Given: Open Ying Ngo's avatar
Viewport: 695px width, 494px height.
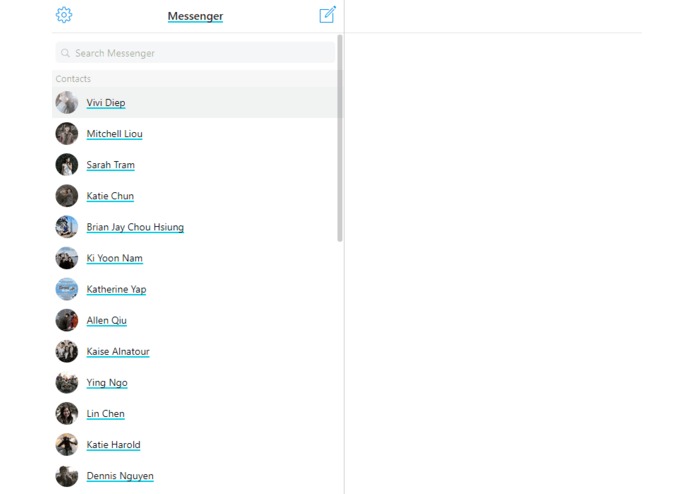Looking at the screenshot, I should tap(66, 382).
